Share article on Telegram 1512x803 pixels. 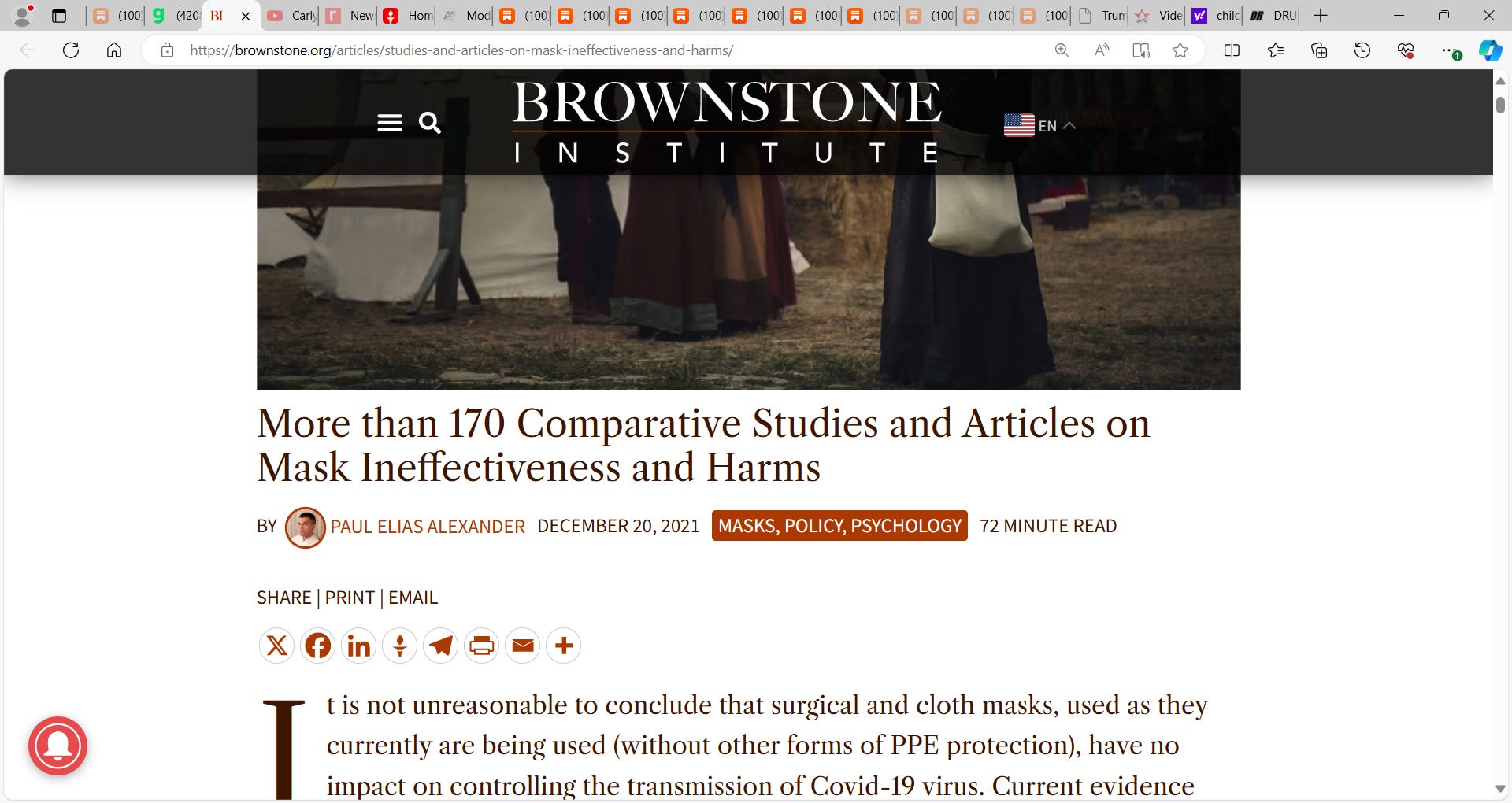441,646
